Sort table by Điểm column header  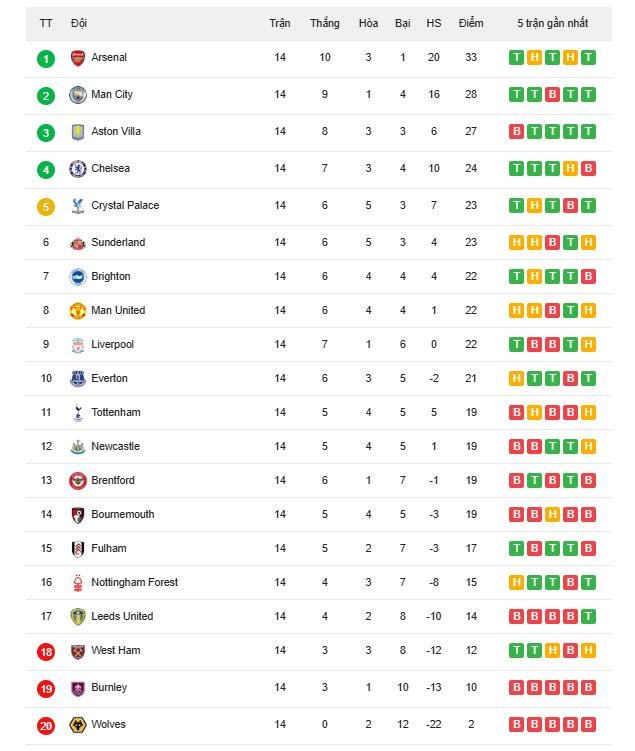click(x=471, y=23)
